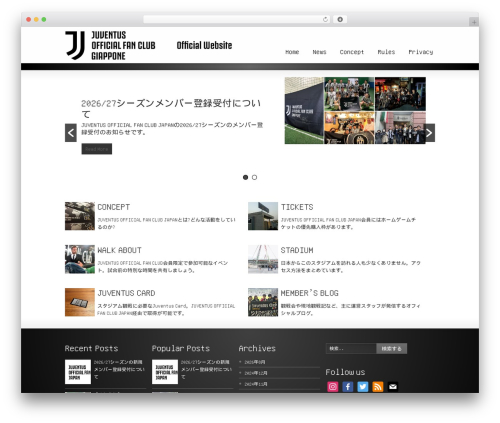500x423 pixels.
Task: Go to previous slide with left arrow
Action: 71,133
